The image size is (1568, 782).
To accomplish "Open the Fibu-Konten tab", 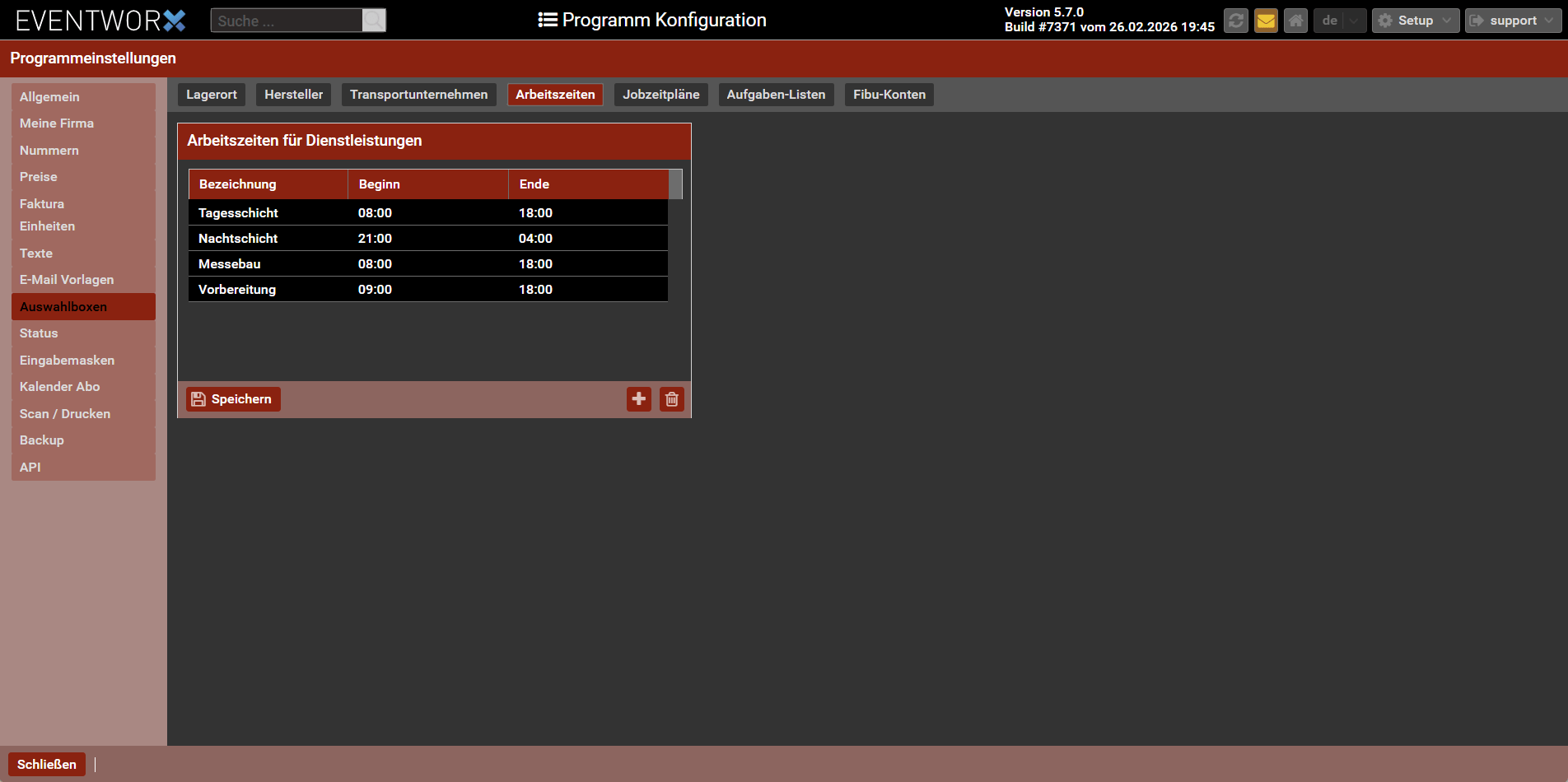I will (x=889, y=95).
